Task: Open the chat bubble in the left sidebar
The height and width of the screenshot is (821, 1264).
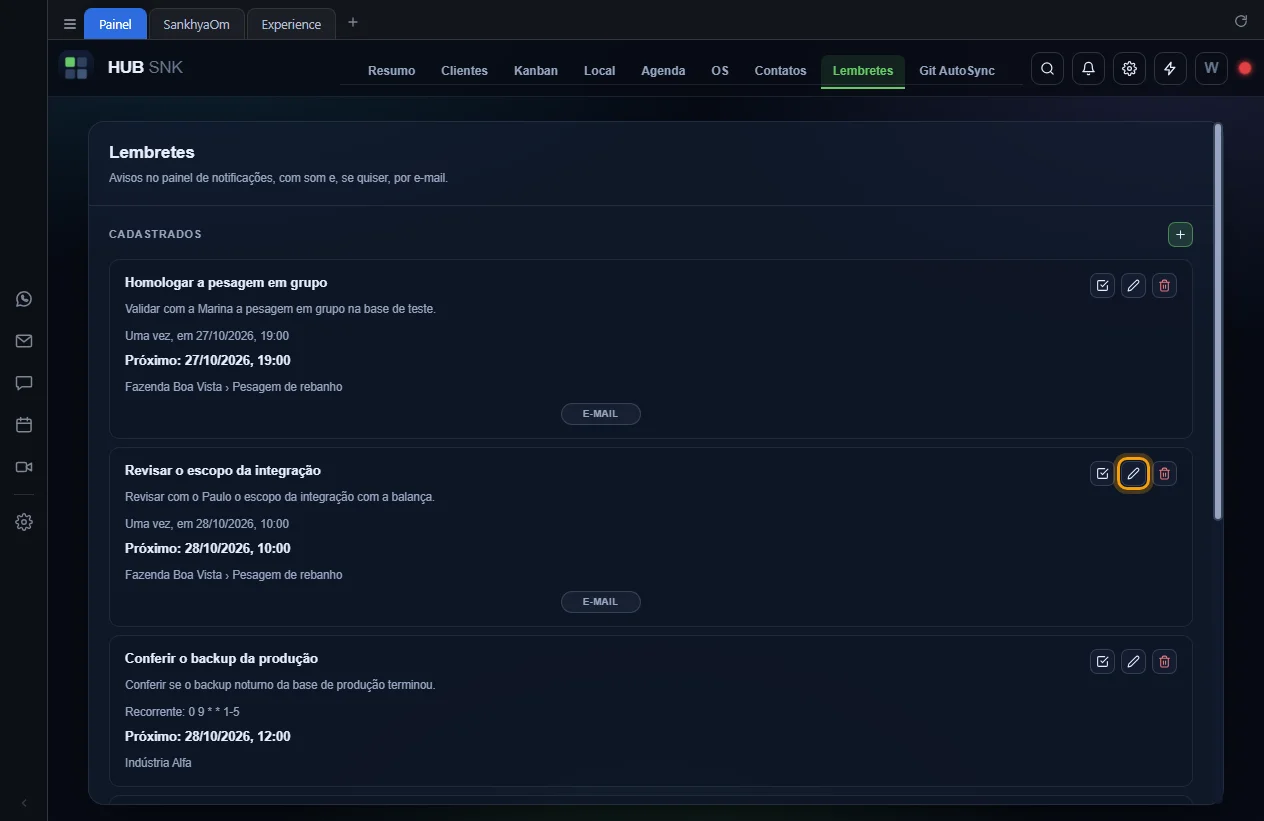Action: 24,383
